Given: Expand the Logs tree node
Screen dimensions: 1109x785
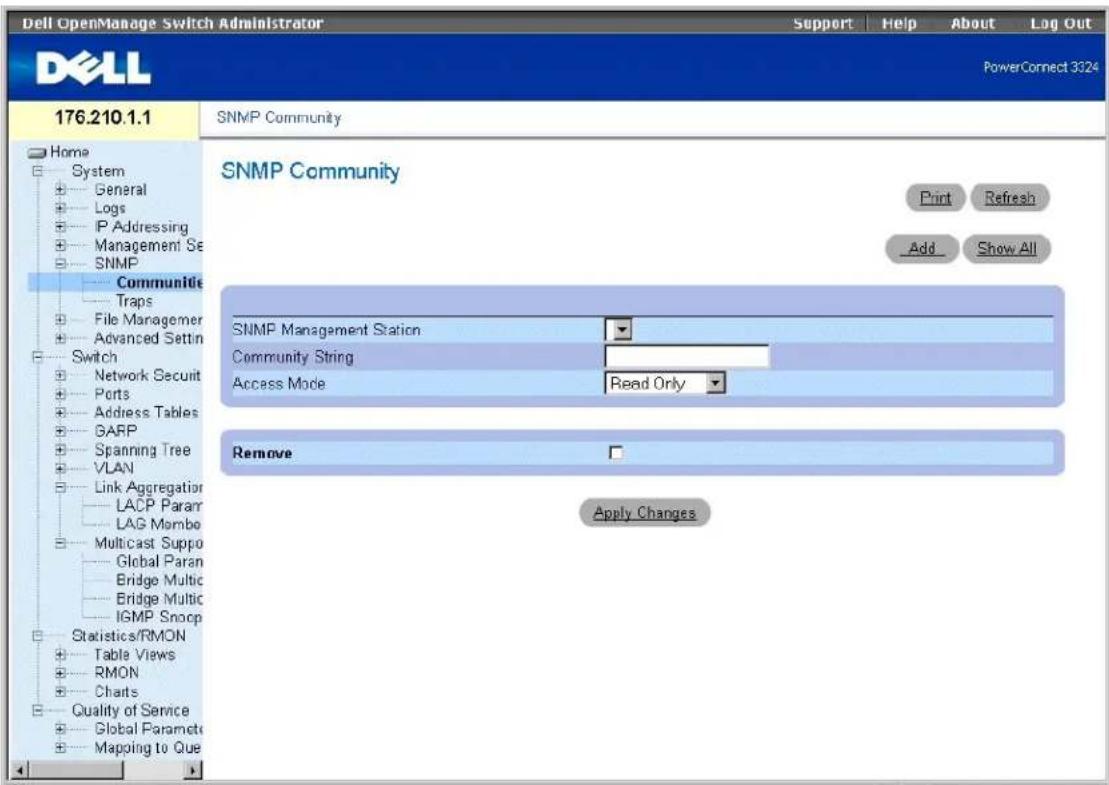Looking at the screenshot, I should 61,208.
